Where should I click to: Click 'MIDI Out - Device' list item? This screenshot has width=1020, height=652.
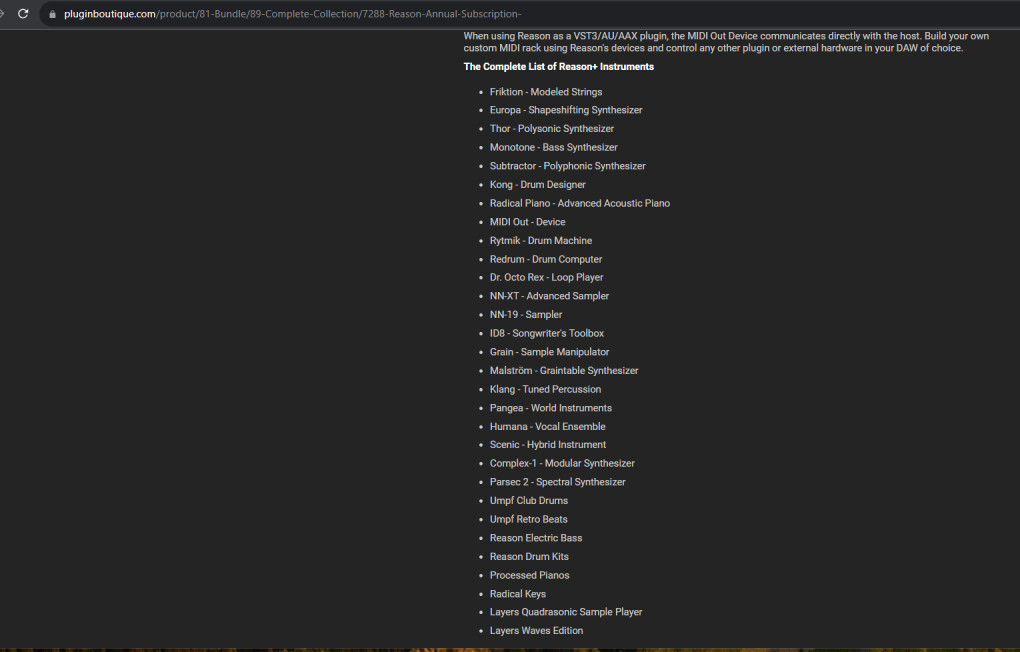(528, 222)
